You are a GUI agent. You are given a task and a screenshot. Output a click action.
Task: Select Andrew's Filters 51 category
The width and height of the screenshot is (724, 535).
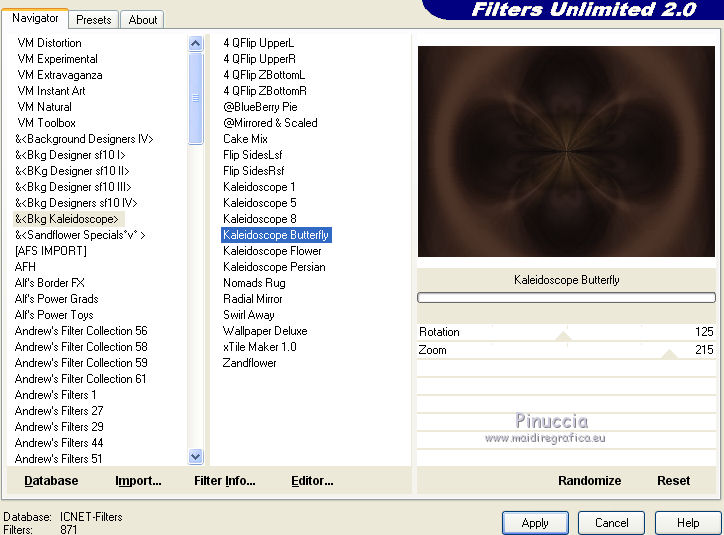point(58,459)
